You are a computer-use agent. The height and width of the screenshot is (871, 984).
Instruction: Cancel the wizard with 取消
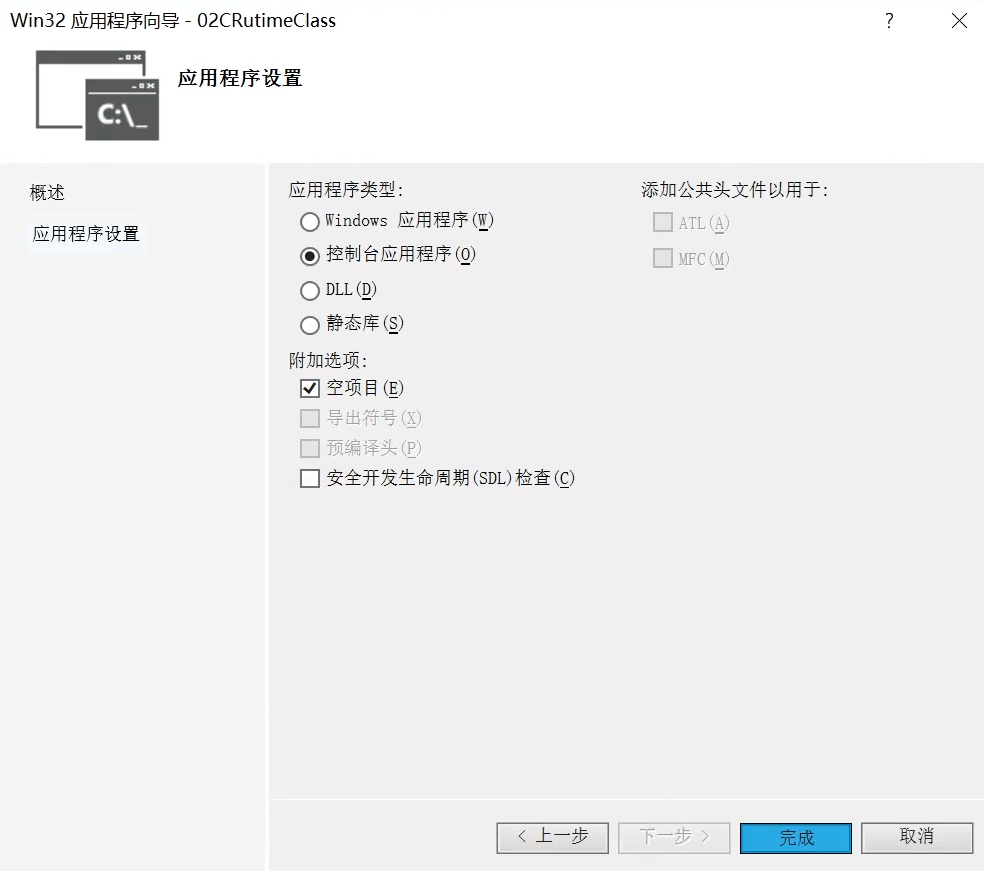[917, 838]
